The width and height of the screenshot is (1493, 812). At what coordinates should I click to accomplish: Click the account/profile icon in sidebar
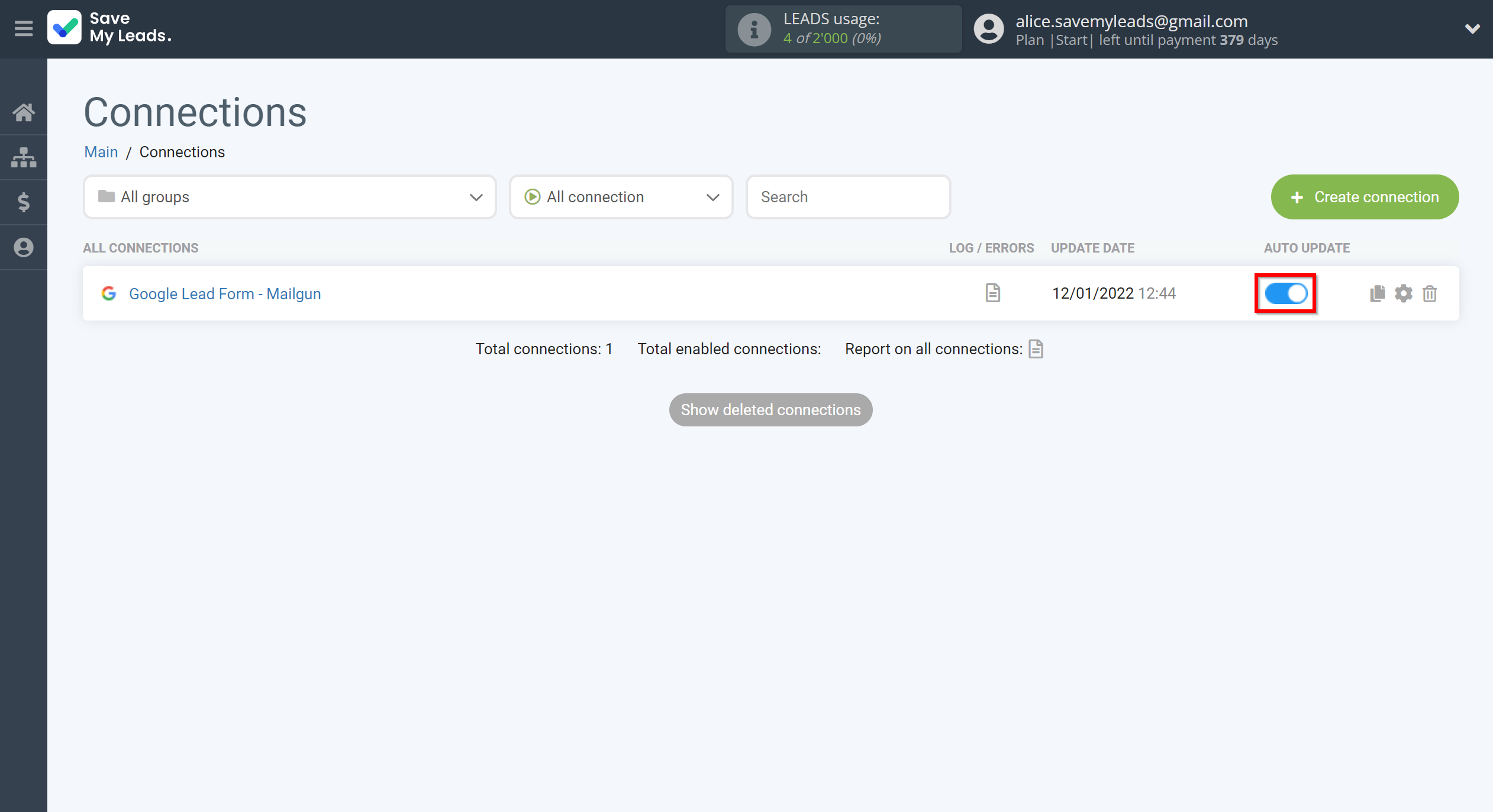[x=24, y=247]
